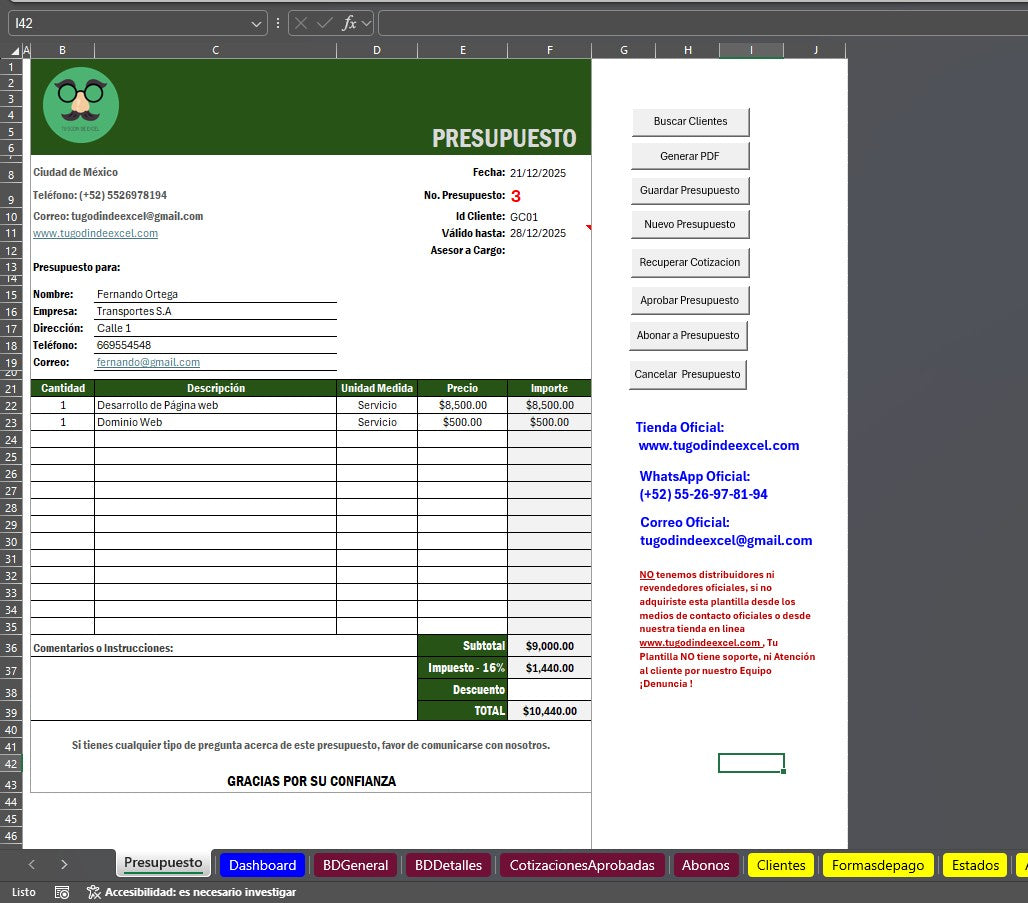This screenshot has height=903, width=1028.
Task: Click the left sheet navigation arrow
Action: [x=31, y=864]
